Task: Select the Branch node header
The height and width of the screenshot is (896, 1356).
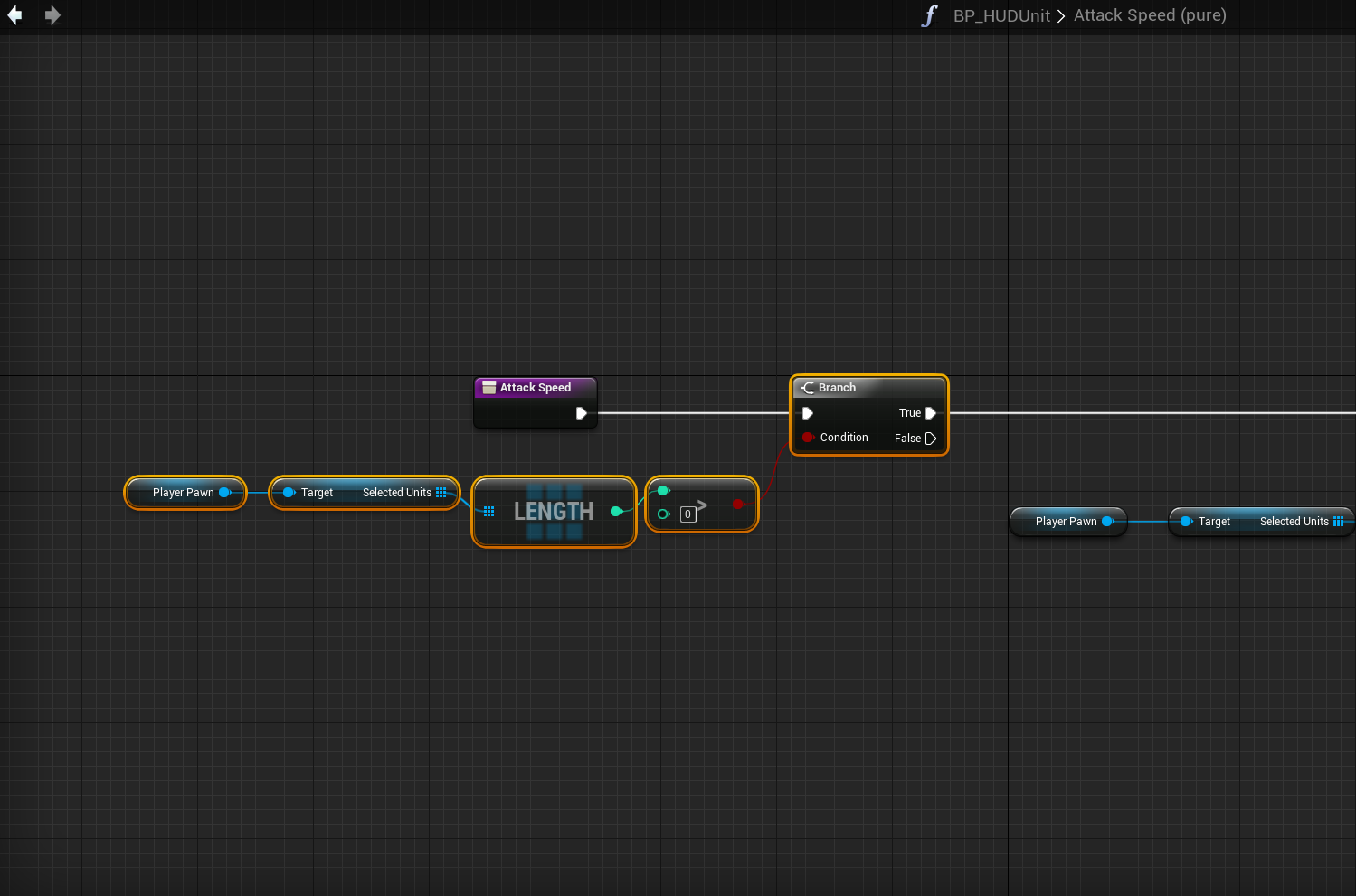Action: point(868,388)
